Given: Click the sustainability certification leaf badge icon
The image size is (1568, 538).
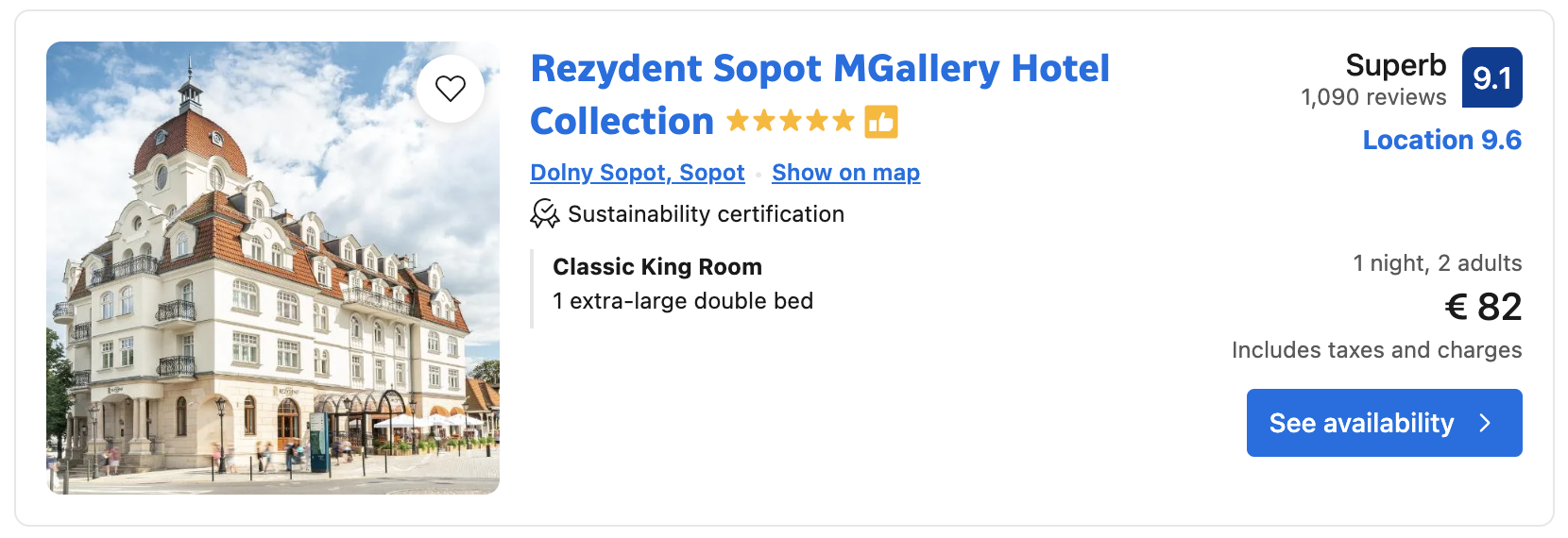Looking at the screenshot, I should [x=545, y=214].
